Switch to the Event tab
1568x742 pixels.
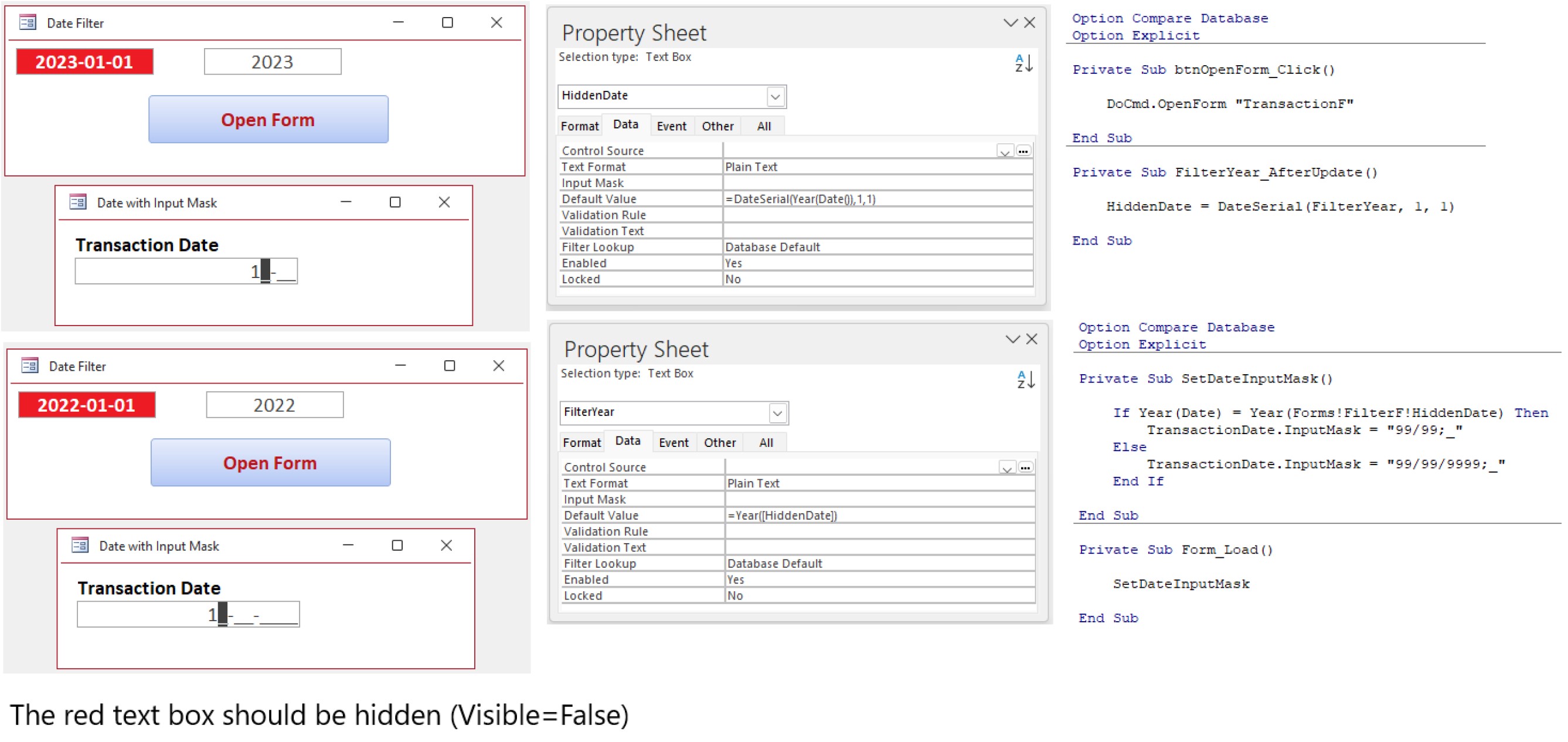click(x=671, y=126)
